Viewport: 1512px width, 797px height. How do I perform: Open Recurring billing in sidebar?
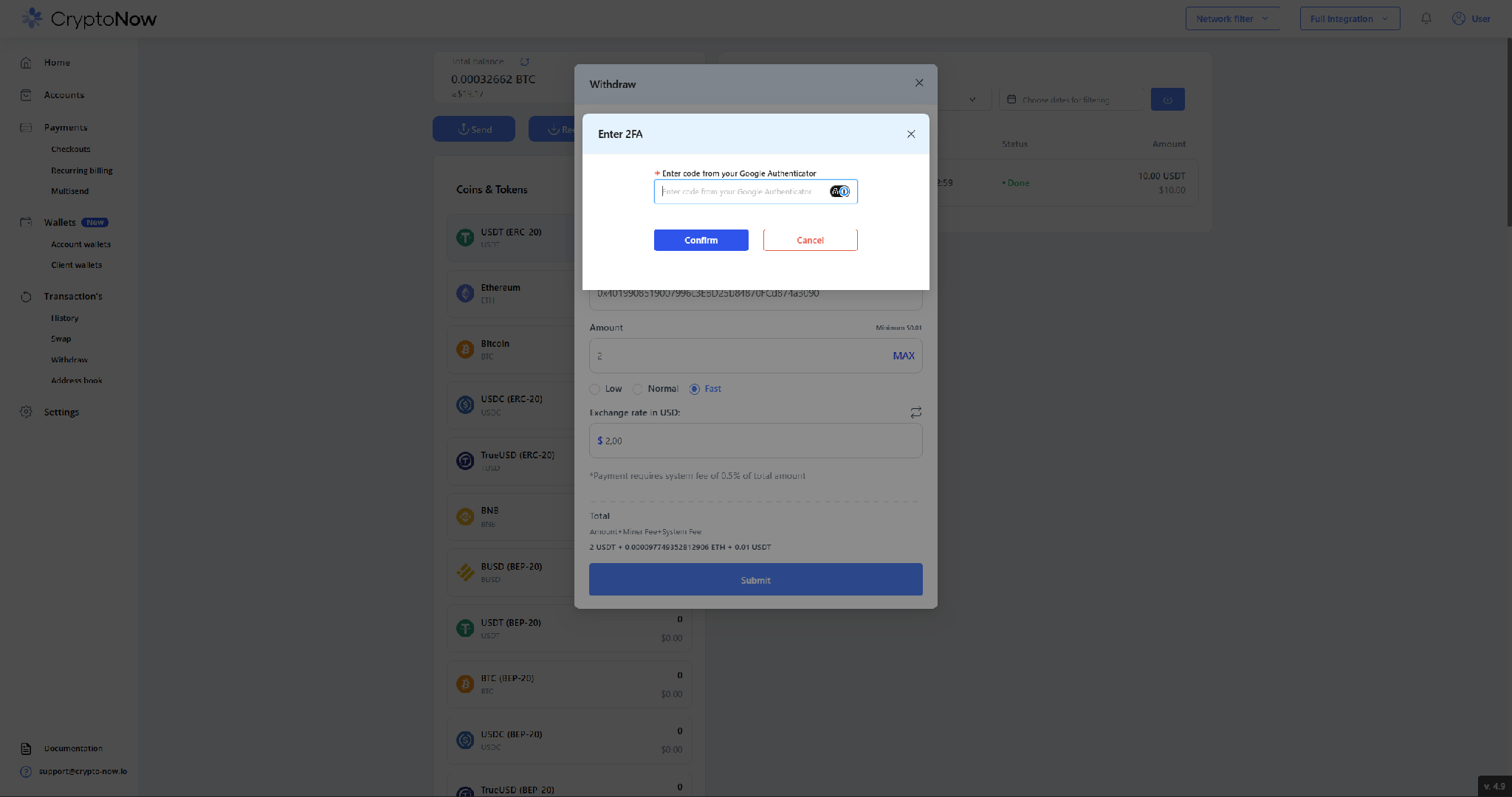click(x=81, y=170)
